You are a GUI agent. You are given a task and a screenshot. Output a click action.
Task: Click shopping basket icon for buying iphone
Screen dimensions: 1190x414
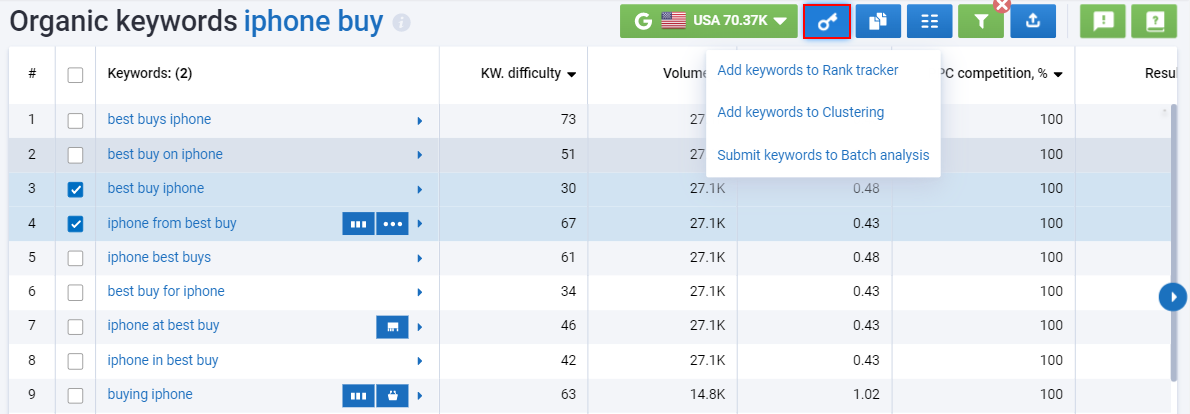tap(392, 395)
